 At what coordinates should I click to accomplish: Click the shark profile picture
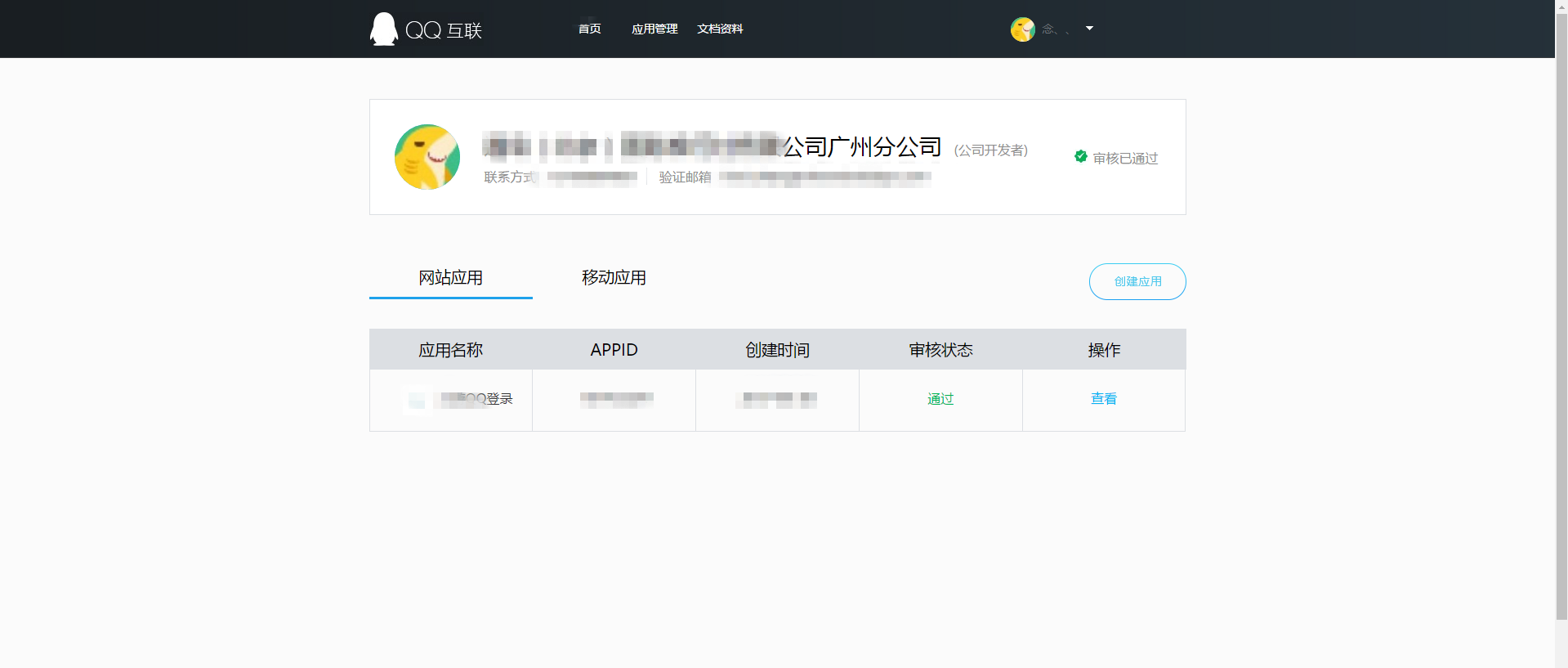[x=427, y=157]
